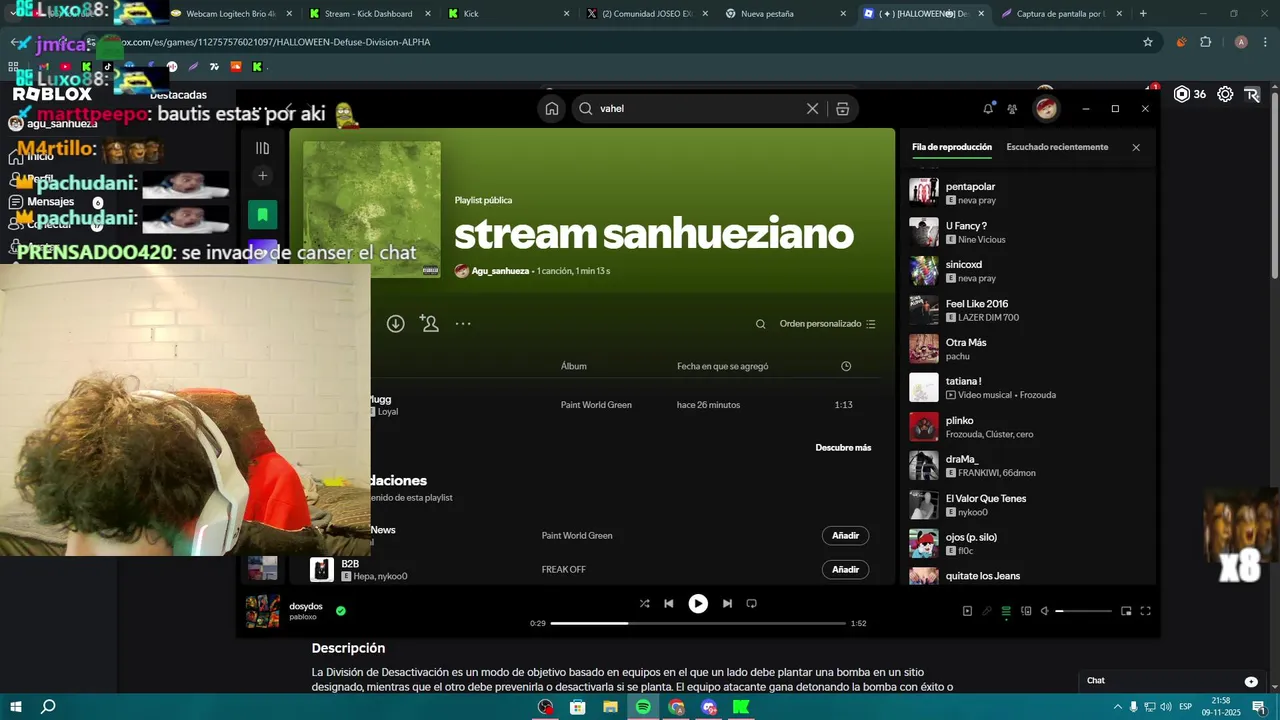Click Descubre más link

(x=843, y=447)
